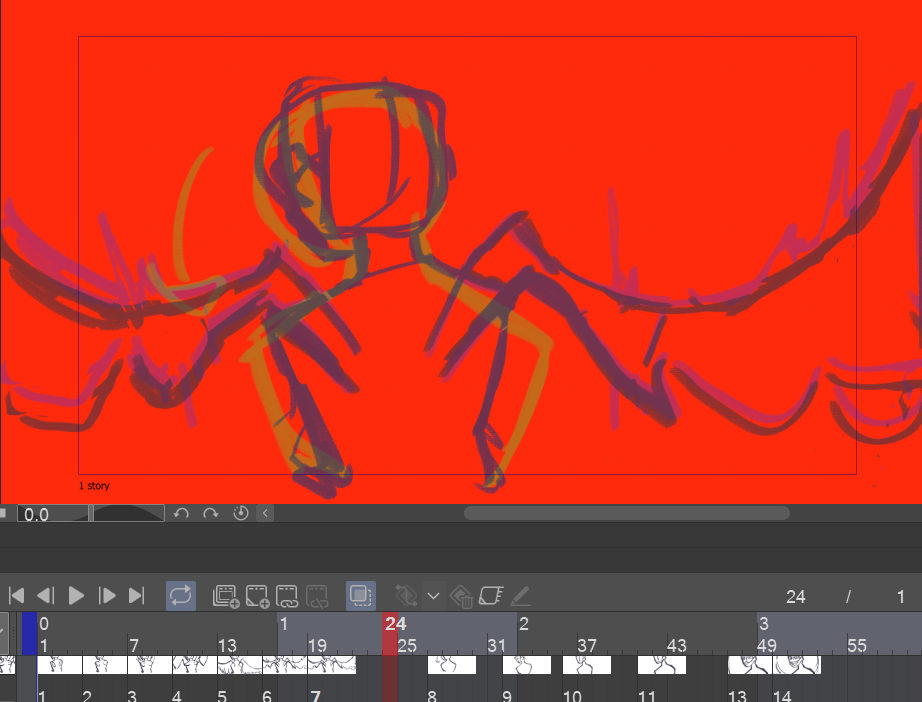
Task: Click second marker 2 on the ruler
Action: click(524, 623)
